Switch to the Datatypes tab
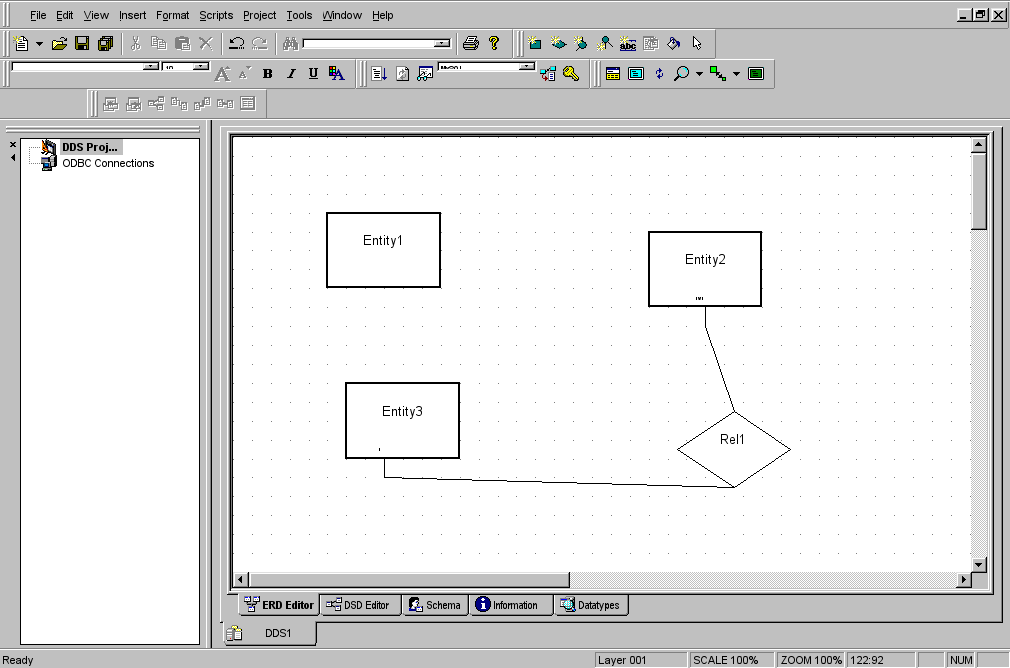This screenshot has height=668, width=1010. click(591, 605)
